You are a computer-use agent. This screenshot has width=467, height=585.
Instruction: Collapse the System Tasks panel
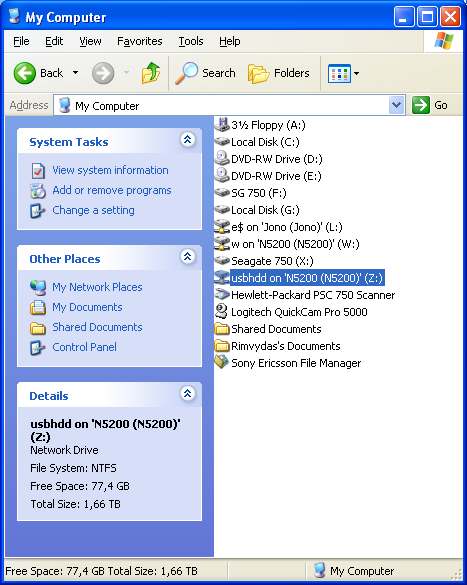pos(187,140)
